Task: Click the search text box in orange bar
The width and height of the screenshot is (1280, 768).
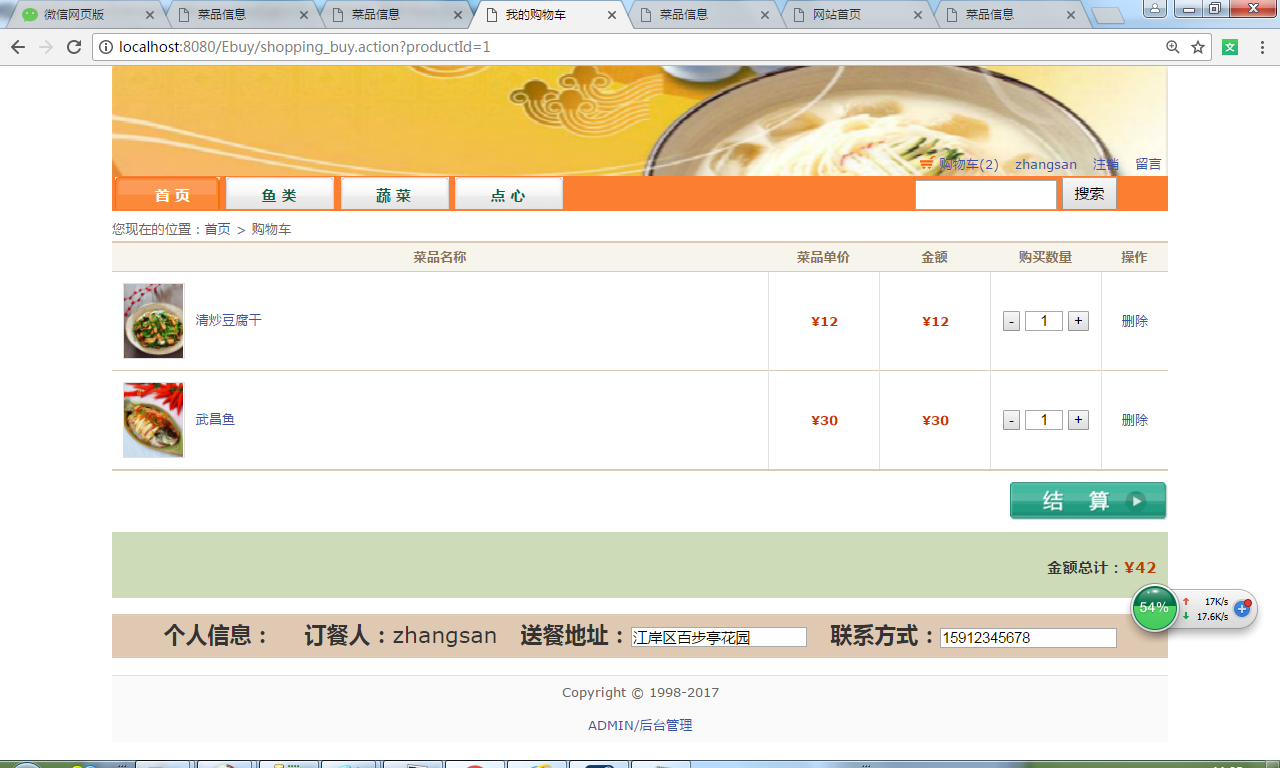Action: [x=986, y=194]
